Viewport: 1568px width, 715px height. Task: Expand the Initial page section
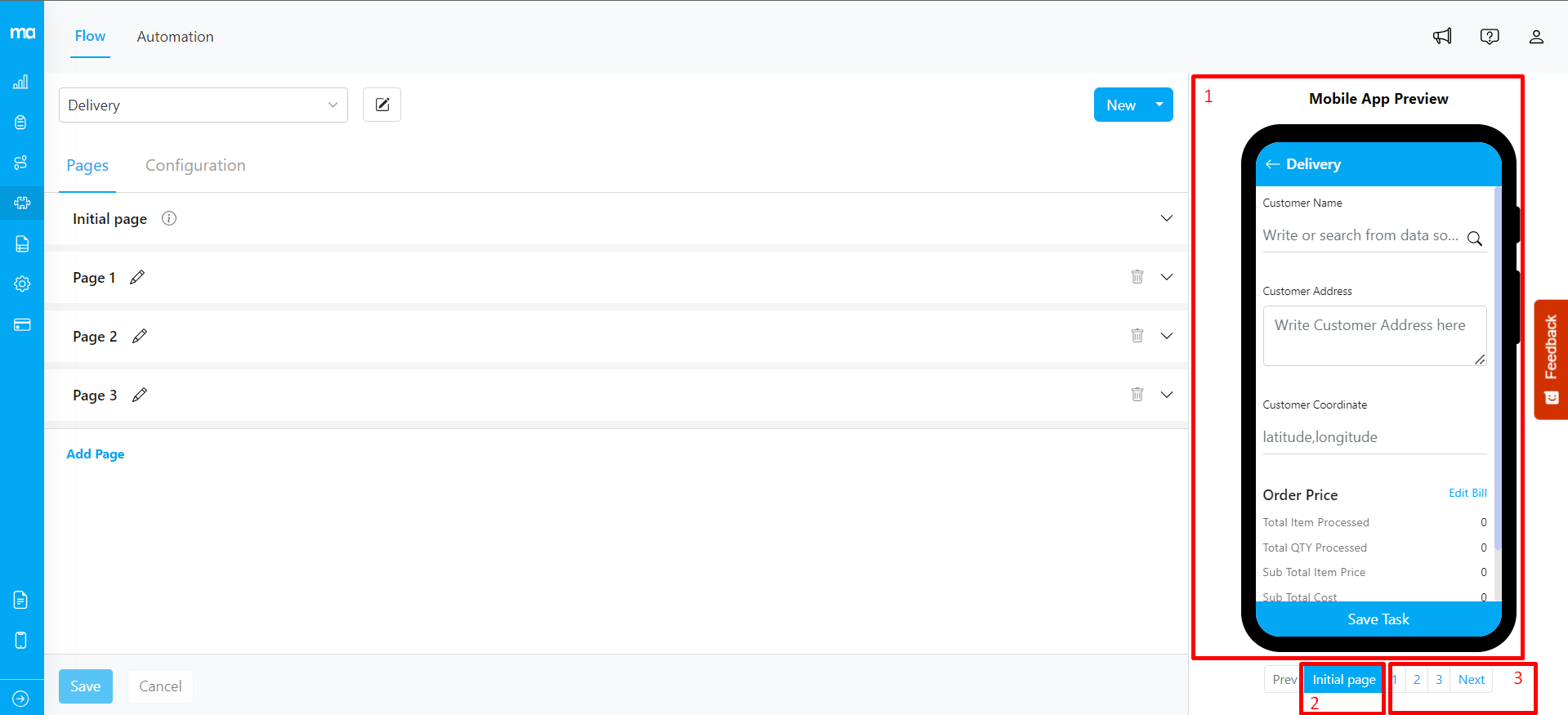pyautogui.click(x=1166, y=218)
